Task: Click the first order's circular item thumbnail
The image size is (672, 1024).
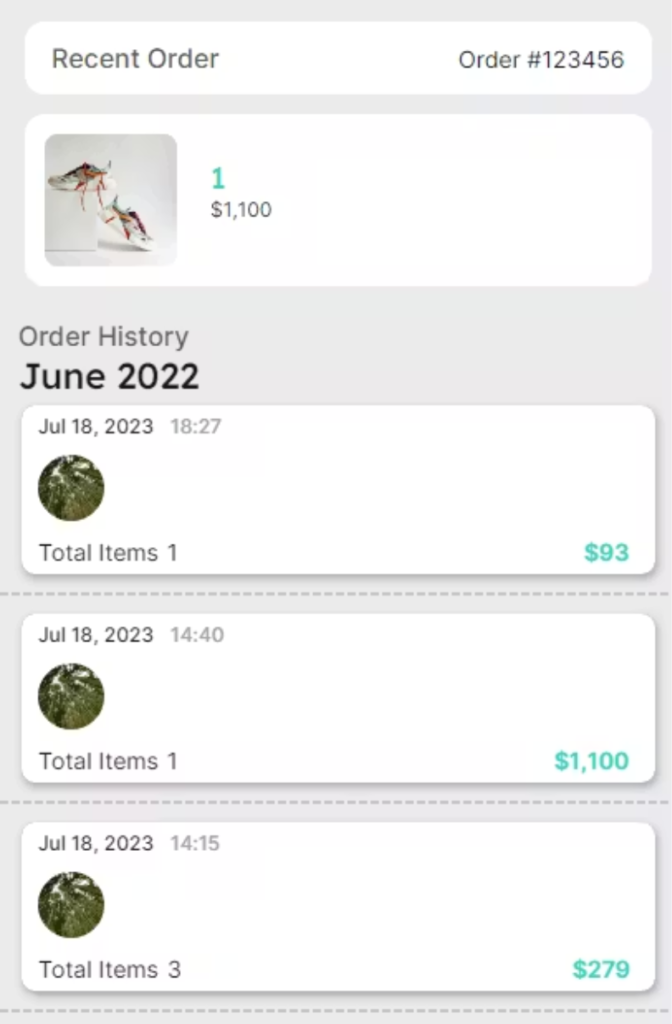Action: click(70, 487)
